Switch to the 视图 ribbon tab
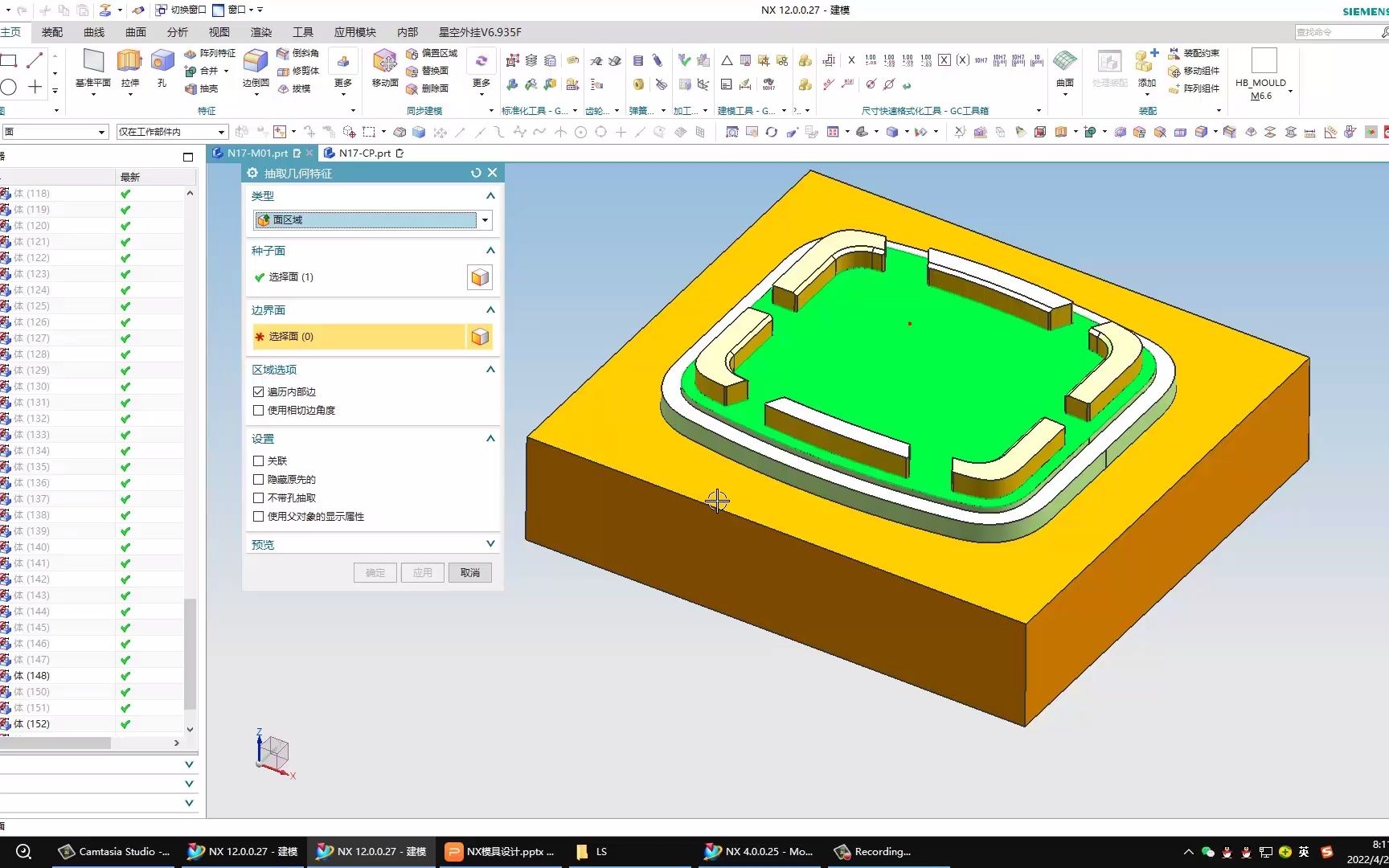The image size is (1389, 868). point(219,32)
